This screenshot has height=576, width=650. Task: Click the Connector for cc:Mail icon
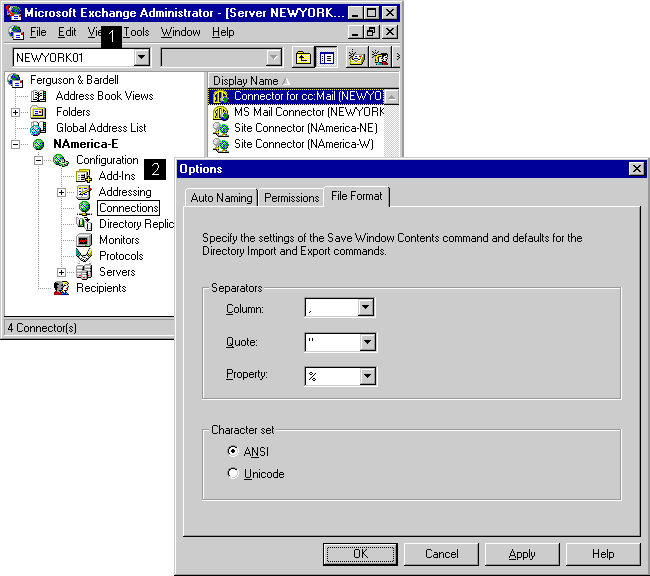click(x=221, y=97)
